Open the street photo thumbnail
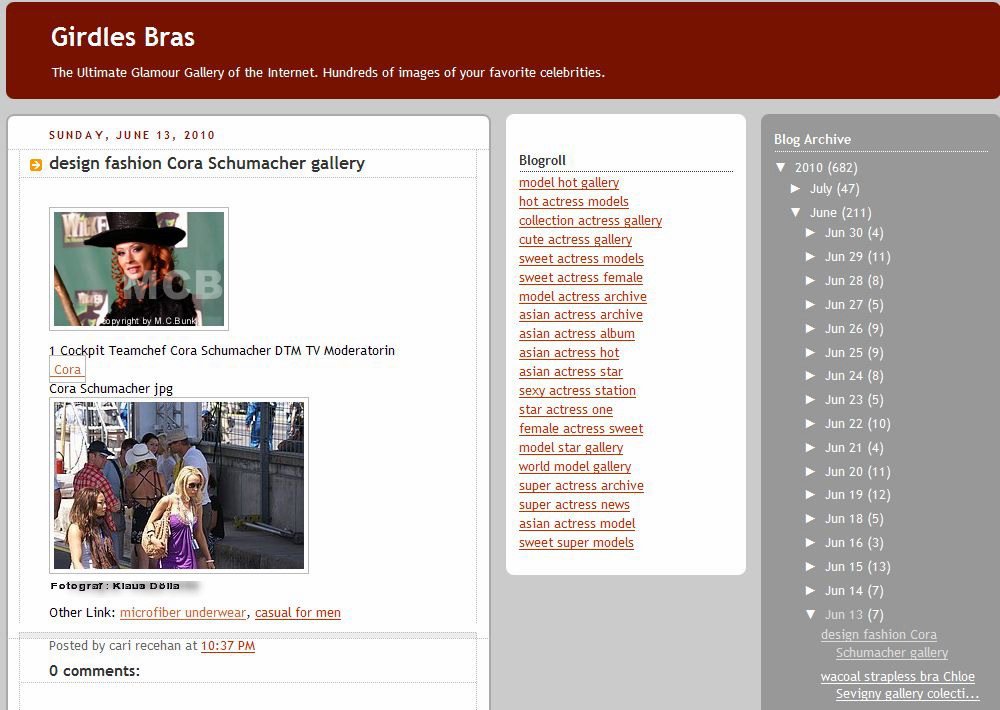Viewport: 1000px width, 710px height. [178, 485]
